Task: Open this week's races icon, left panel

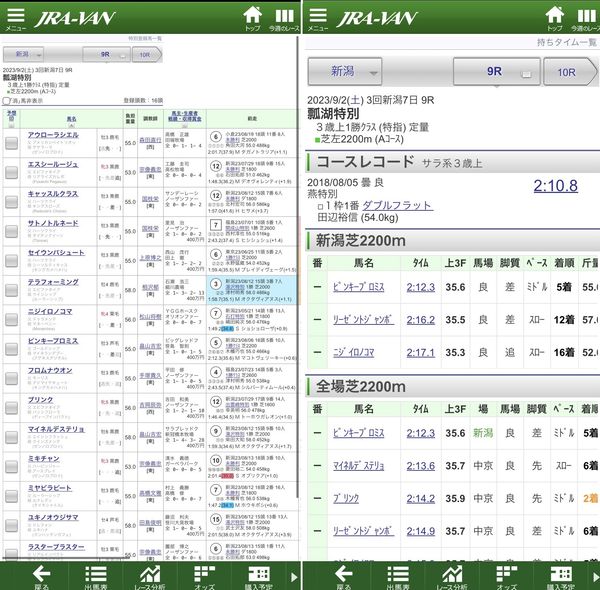Action: tap(284, 20)
